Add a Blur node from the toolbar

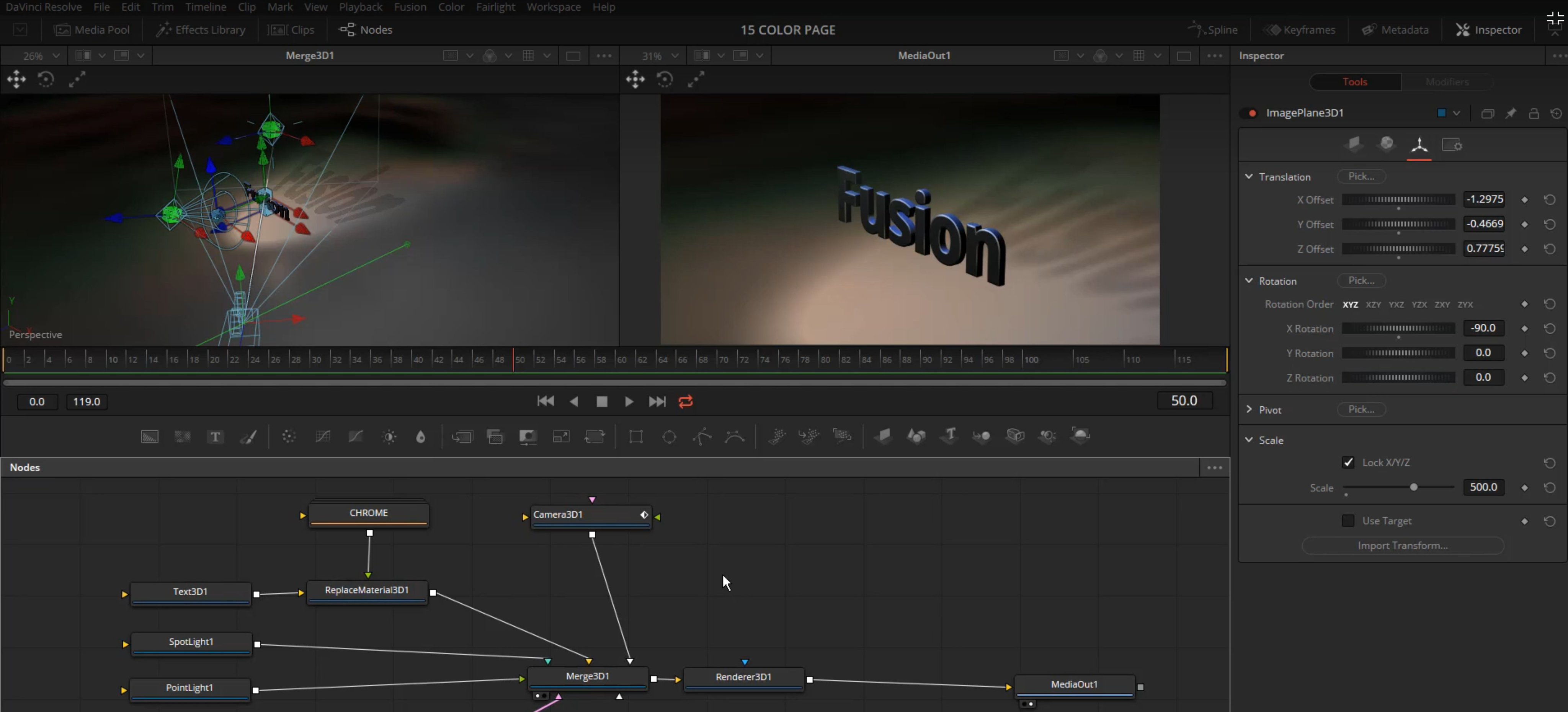[289, 436]
